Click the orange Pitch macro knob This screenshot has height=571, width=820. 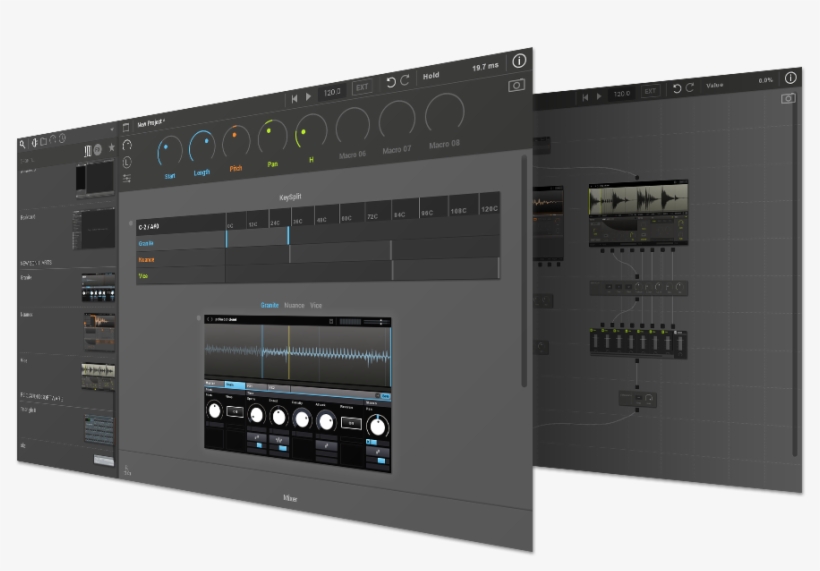(236, 143)
